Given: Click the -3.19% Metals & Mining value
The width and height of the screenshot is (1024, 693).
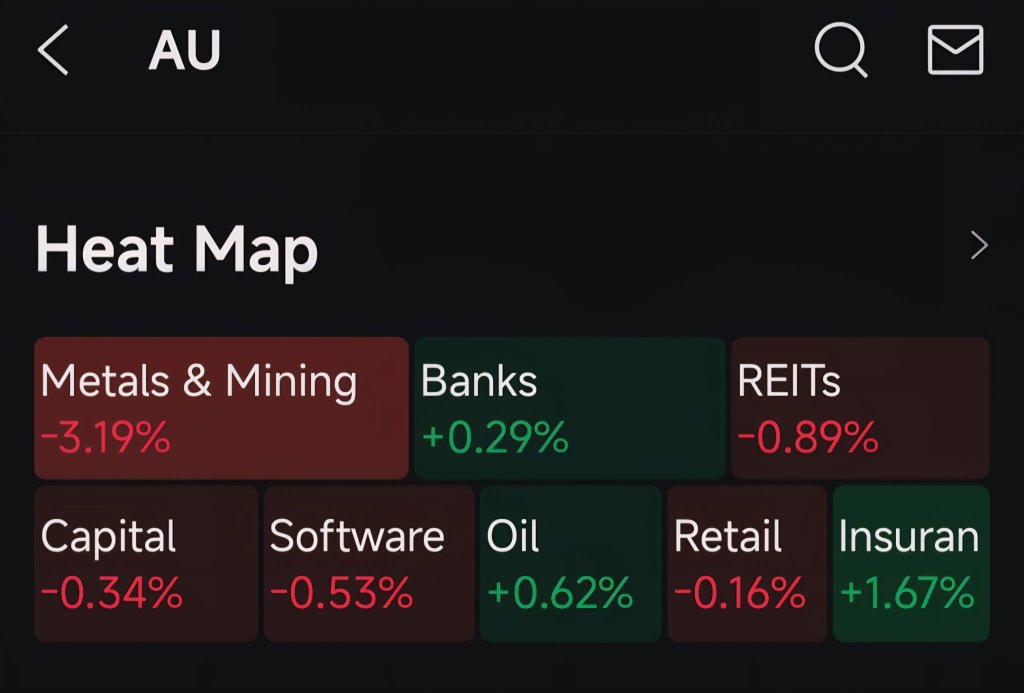Looking at the screenshot, I should coord(106,437).
